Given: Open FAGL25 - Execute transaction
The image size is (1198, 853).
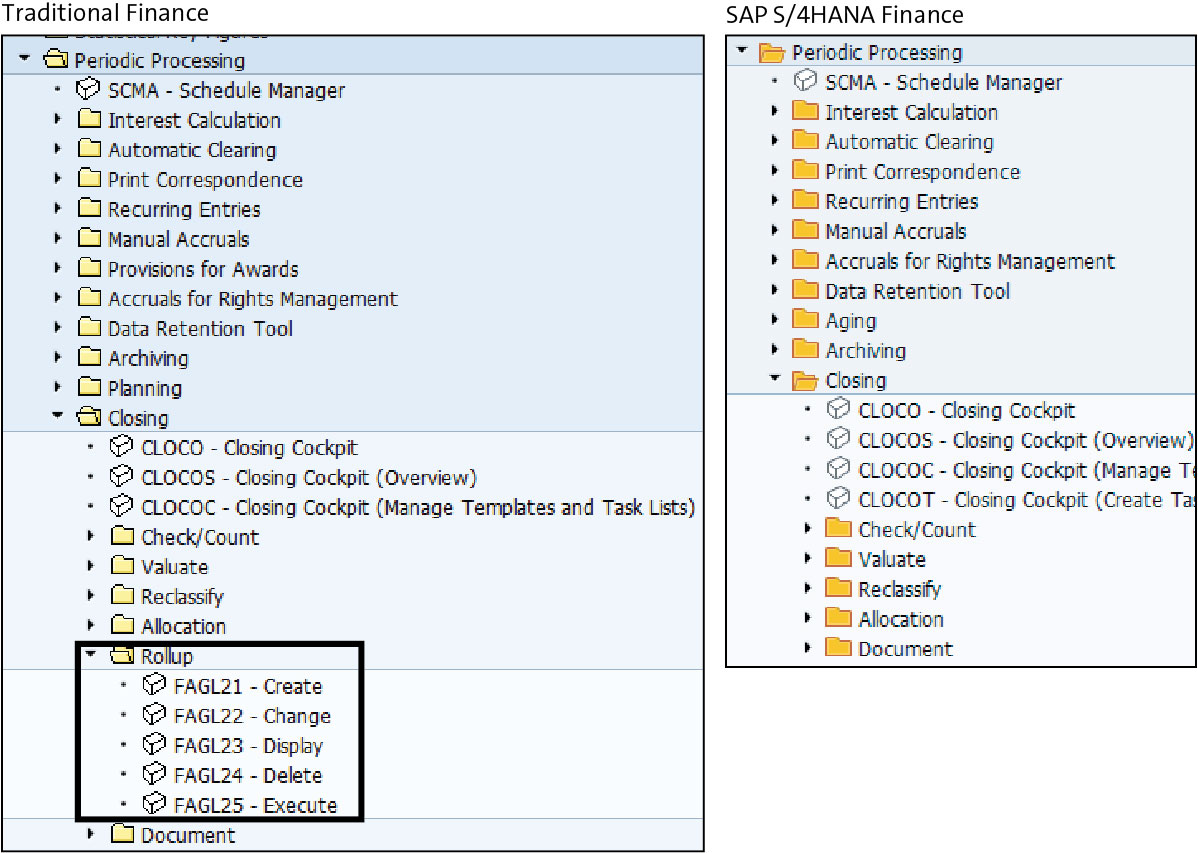Looking at the screenshot, I should tap(255, 805).
